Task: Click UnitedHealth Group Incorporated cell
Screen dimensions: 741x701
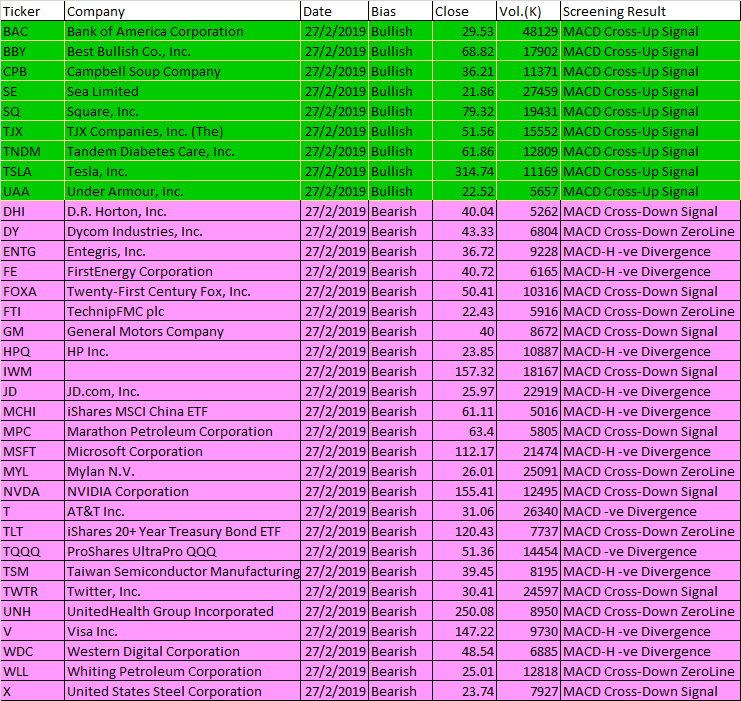Action: coord(182,612)
